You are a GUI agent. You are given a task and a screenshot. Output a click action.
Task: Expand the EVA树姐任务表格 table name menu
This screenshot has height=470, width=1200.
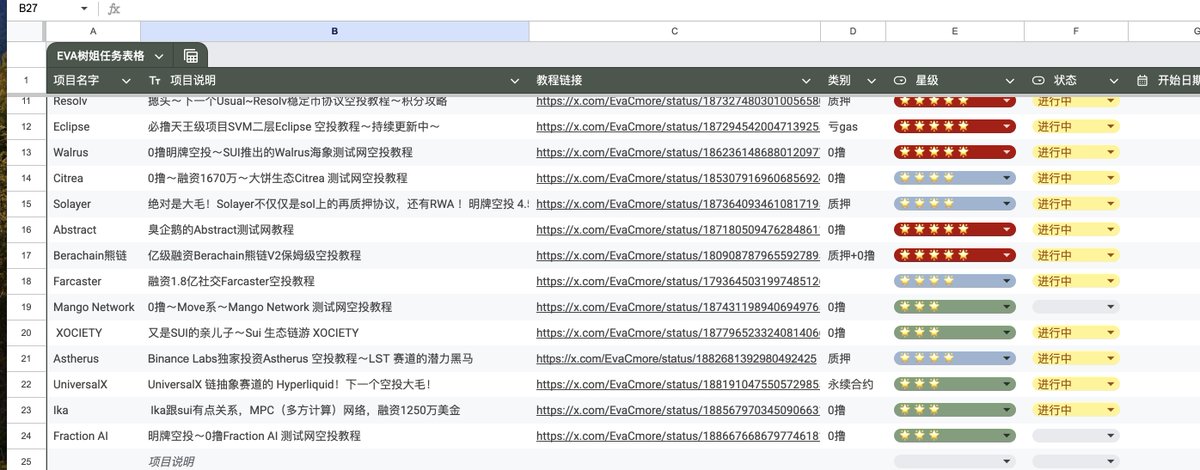[159, 56]
